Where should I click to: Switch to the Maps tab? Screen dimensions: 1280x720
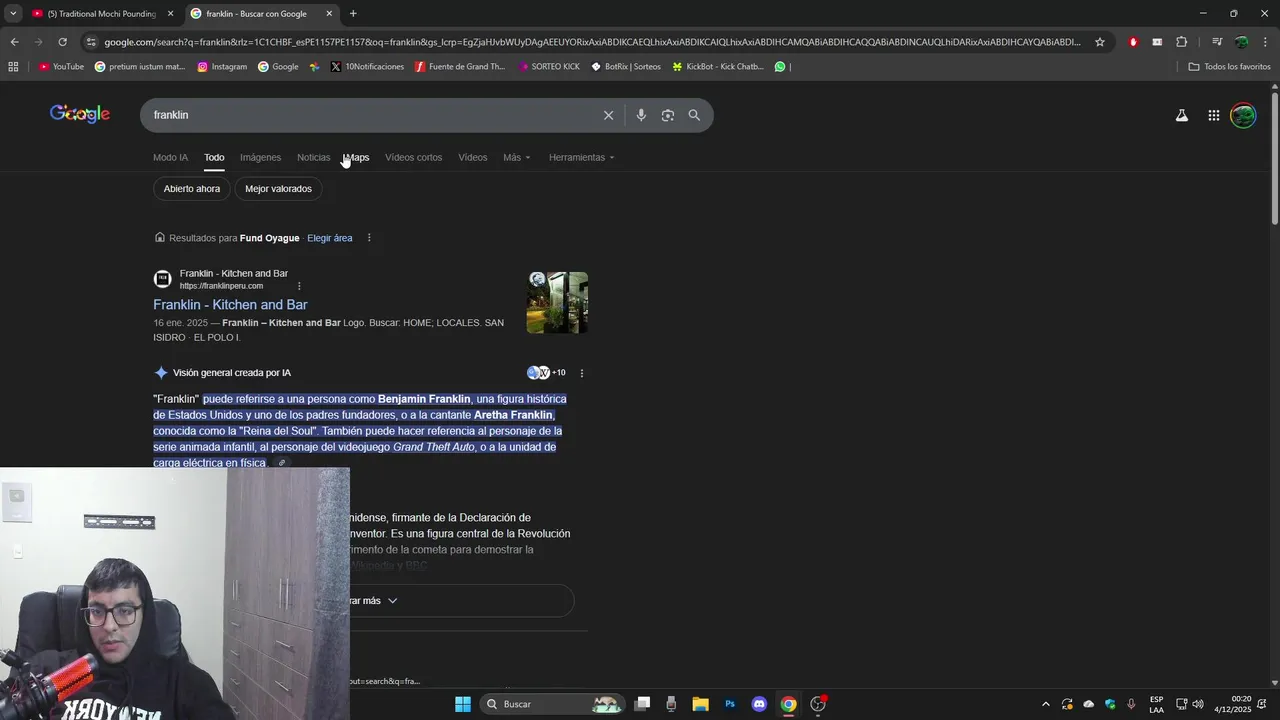(x=357, y=157)
